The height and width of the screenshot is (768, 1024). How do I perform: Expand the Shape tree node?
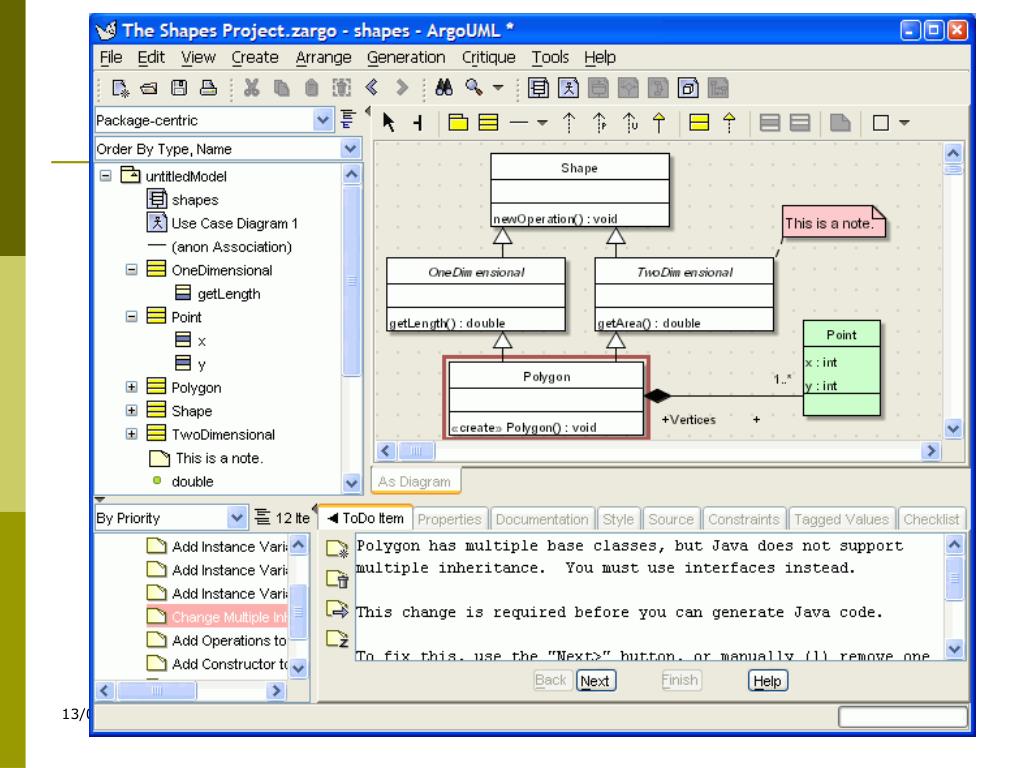pos(132,411)
